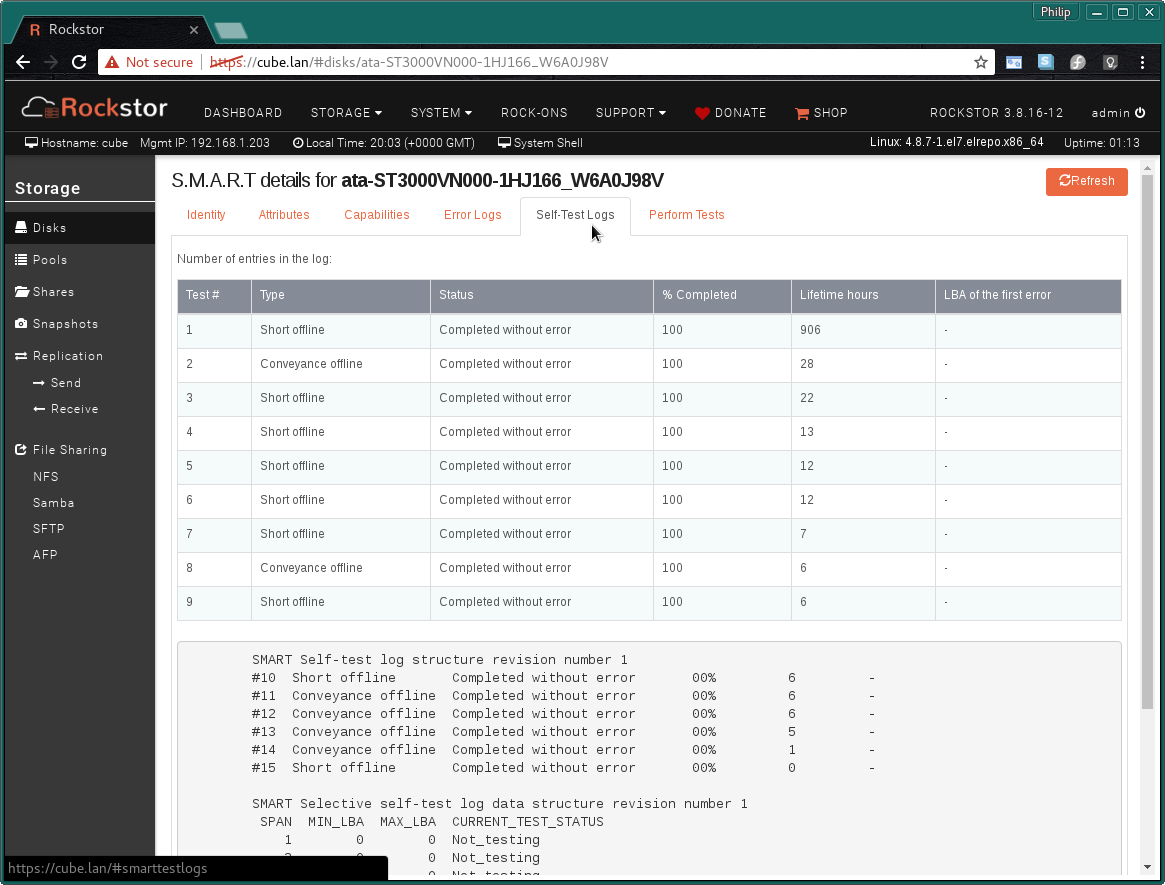Viewport: 1165px width, 885px height.
Task: Click the Rockstor logo
Action: tap(94, 108)
